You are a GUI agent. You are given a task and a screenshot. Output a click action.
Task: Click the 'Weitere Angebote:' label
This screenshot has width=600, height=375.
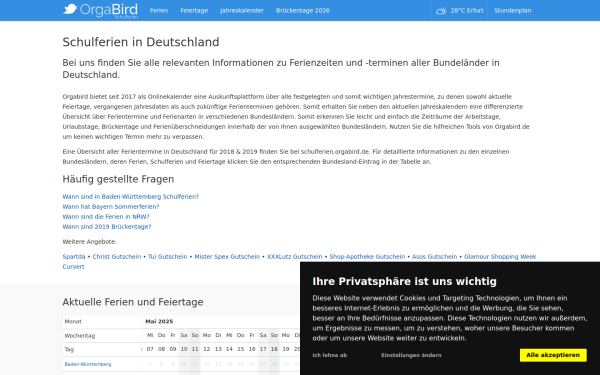point(90,242)
